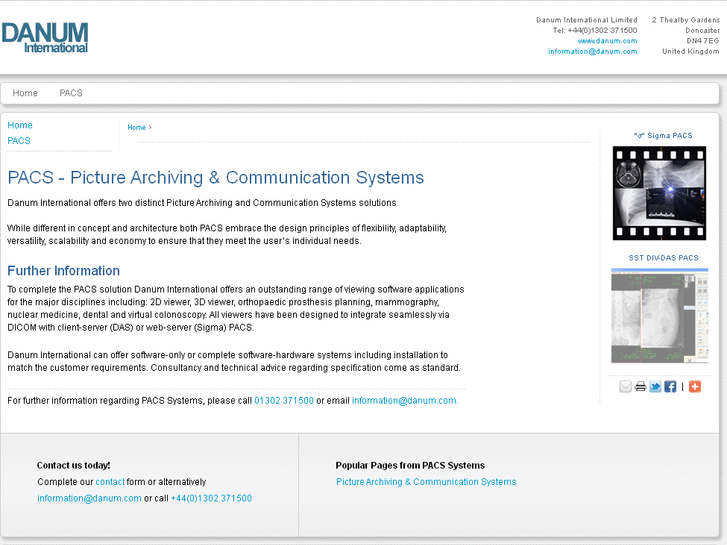
Task: Select PACS in the left sidebar
Action: point(19,141)
